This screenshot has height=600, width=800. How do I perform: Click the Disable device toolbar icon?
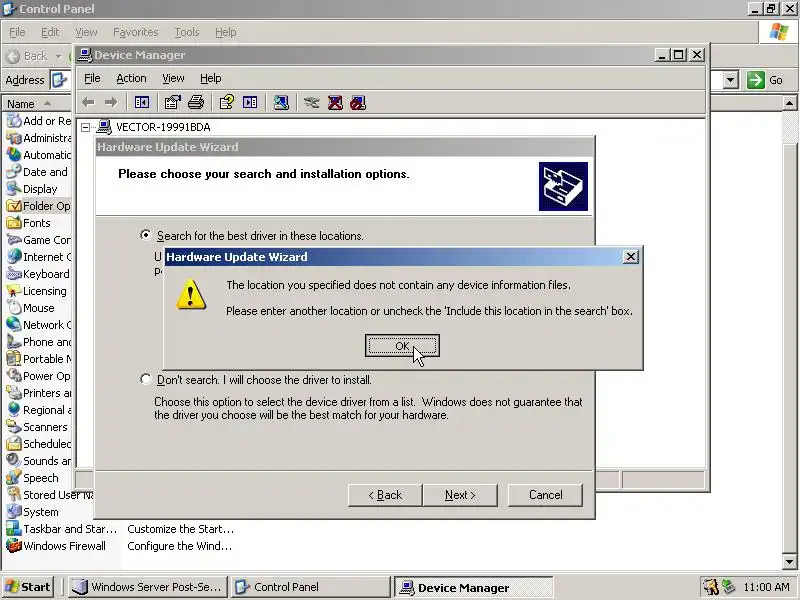[358, 103]
